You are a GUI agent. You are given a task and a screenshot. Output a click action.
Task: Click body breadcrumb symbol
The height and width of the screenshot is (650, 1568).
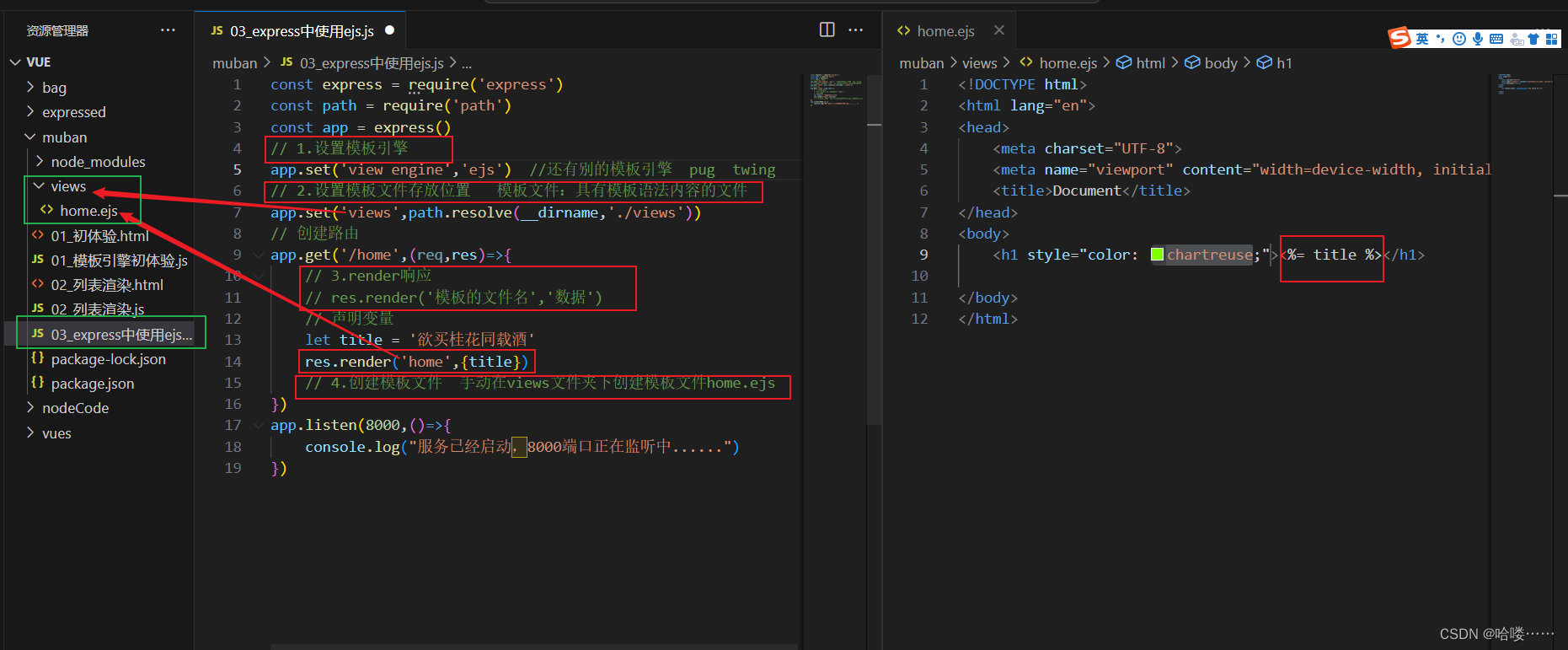[1221, 63]
